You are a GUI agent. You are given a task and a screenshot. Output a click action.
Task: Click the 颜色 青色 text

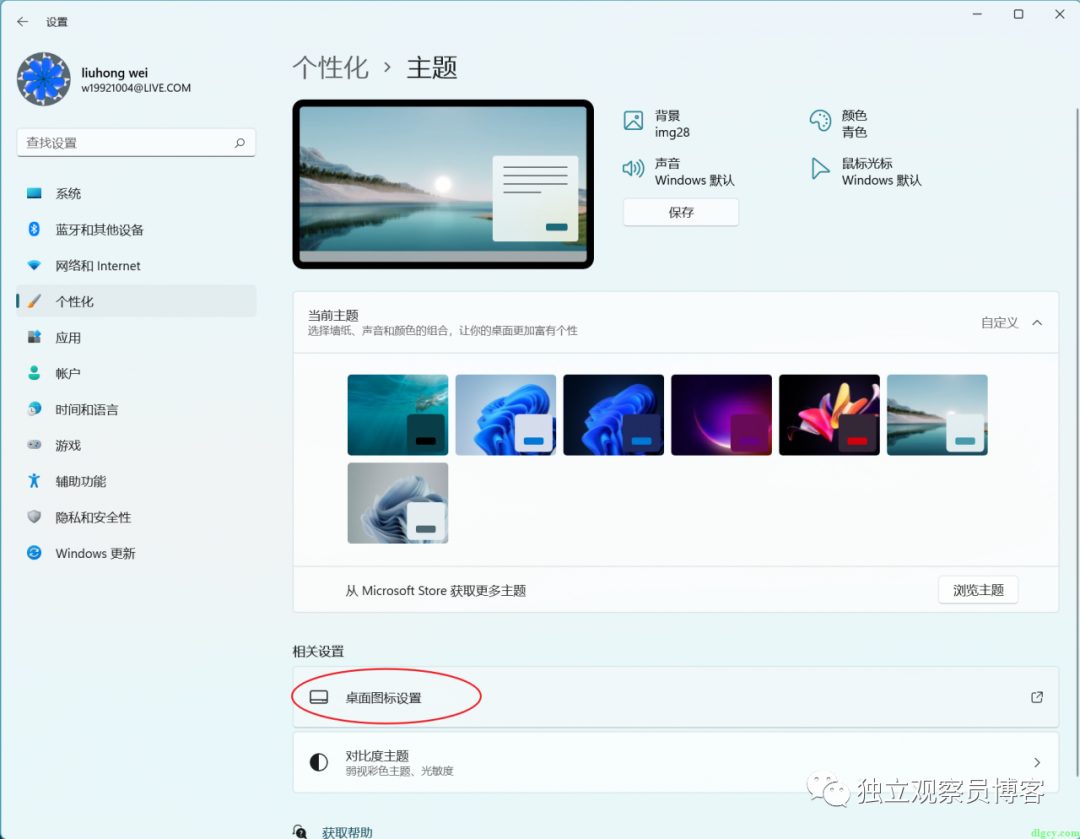tap(854, 124)
